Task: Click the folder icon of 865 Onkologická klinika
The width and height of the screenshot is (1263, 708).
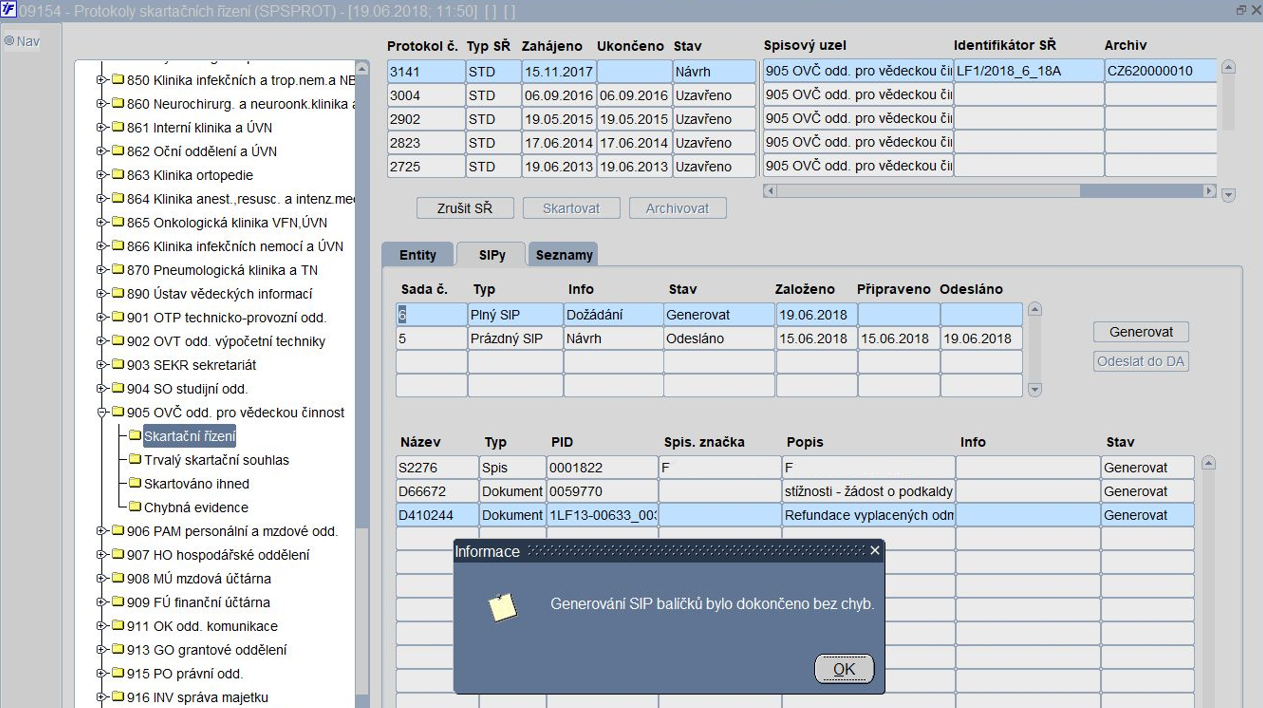Action: [x=118, y=223]
